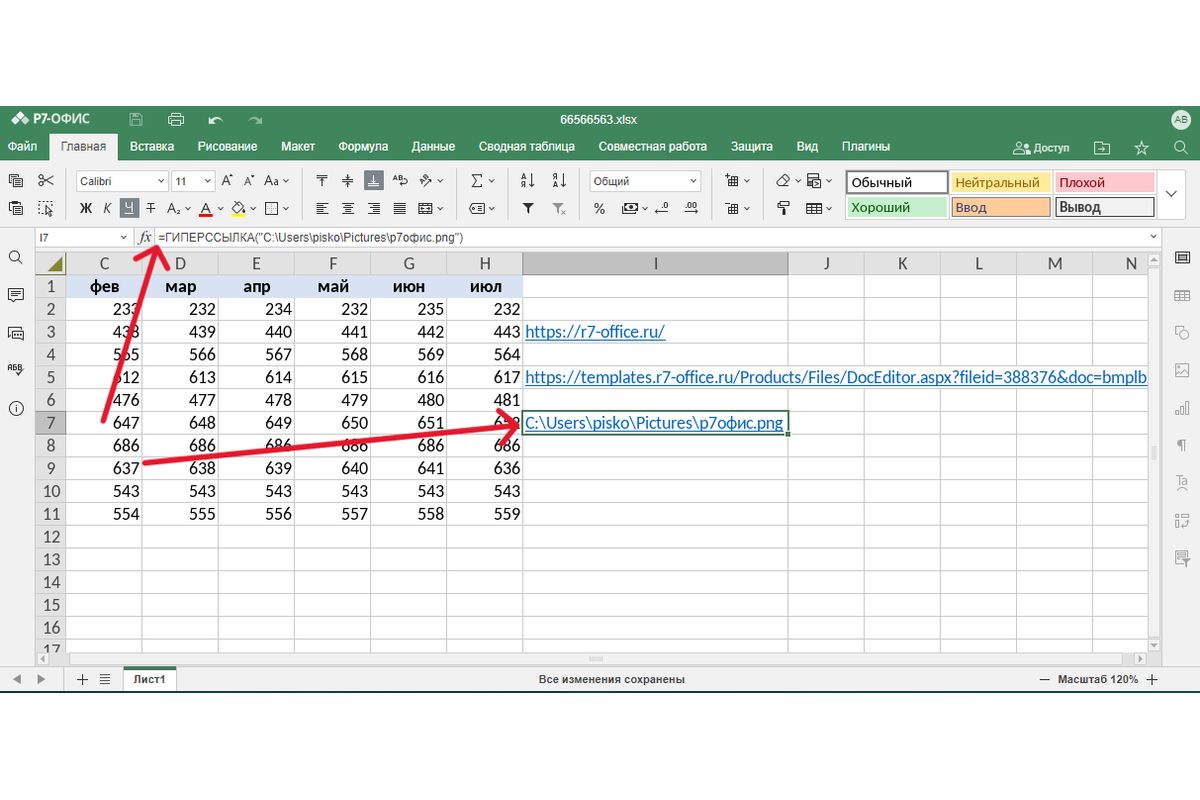The width and height of the screenshot is (1200, 800).
Task: Apply a filter with the funnel icon
Action: tap(528, 208)
